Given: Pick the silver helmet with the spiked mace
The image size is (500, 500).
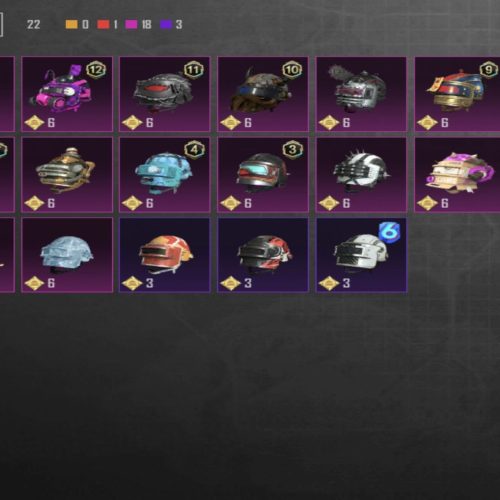Looking at the screenshot, I should pos(361,94).
